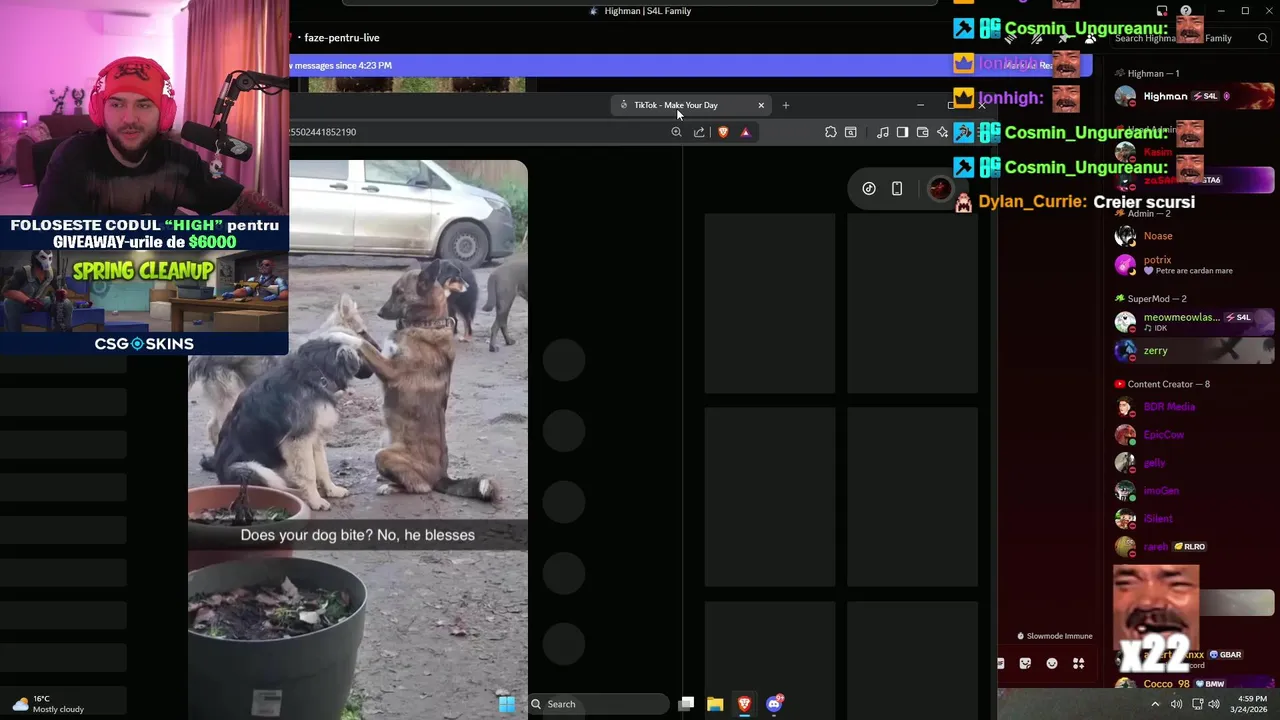The height and width of the screenshot is (720, 1280).
Task: Select member Highman in member list
Action: pyautogui.click(x=1194, y=96)
